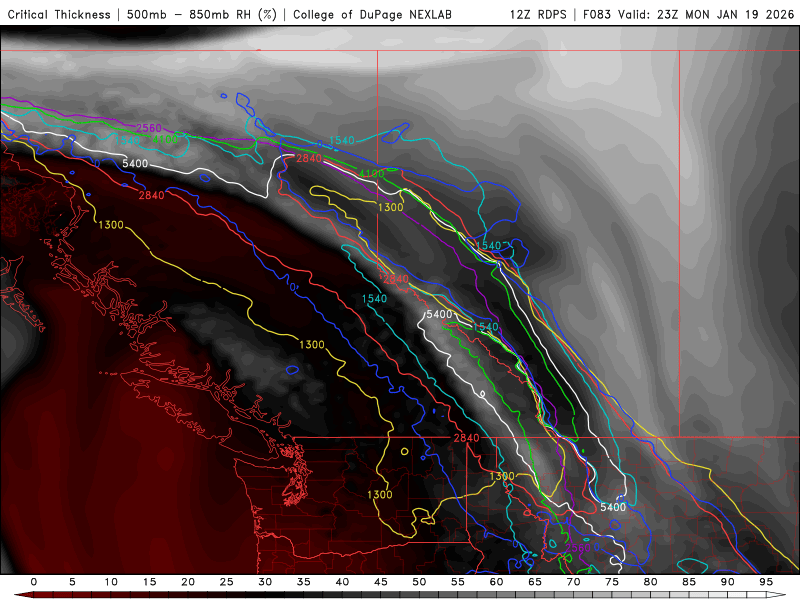Select the "10" value on the RH colorbar
Image resolution: width=800 pixels, height=600 pixels.
click(x=111, y=582)
